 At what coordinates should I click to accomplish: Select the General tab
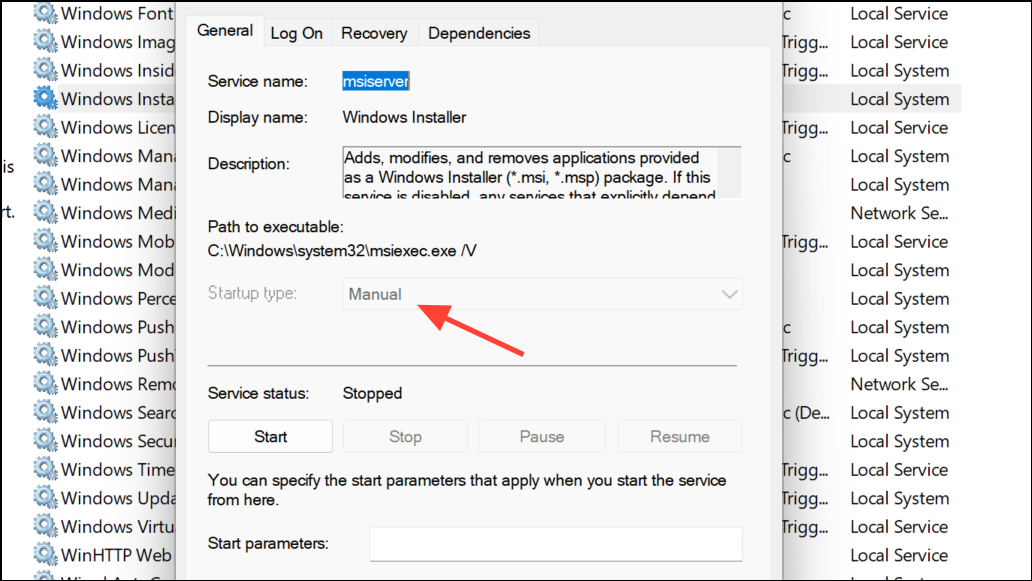point(225,31)
